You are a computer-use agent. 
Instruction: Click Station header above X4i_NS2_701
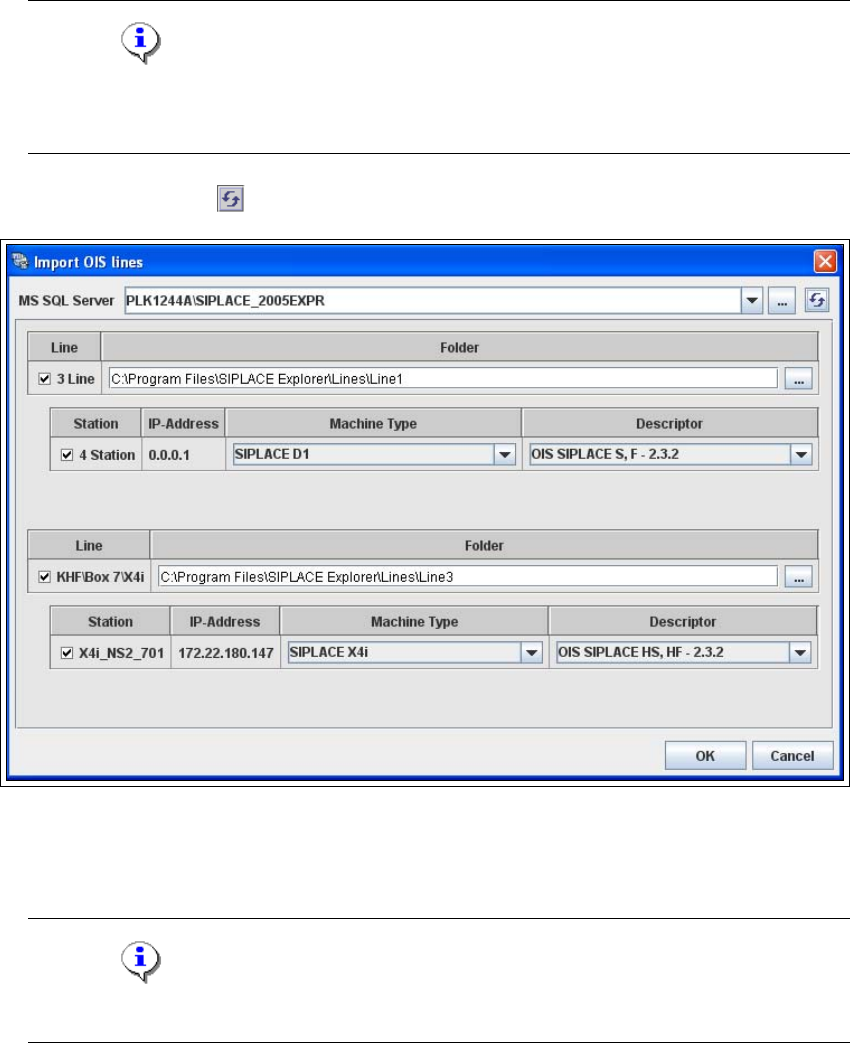(x=110, y=621)
